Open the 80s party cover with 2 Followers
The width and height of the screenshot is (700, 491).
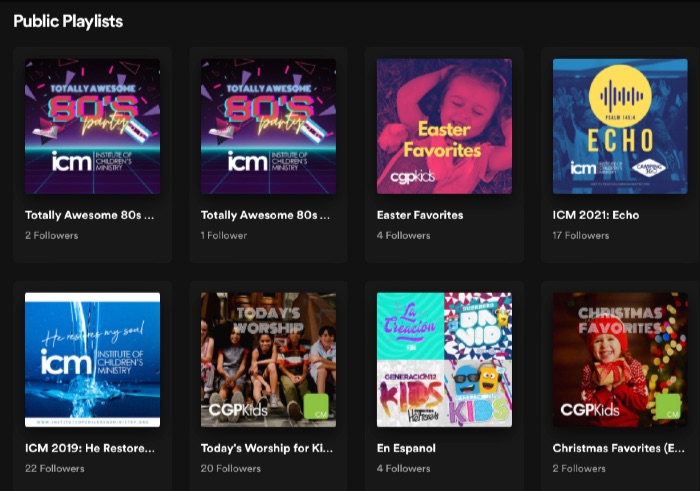click(92, 126)
